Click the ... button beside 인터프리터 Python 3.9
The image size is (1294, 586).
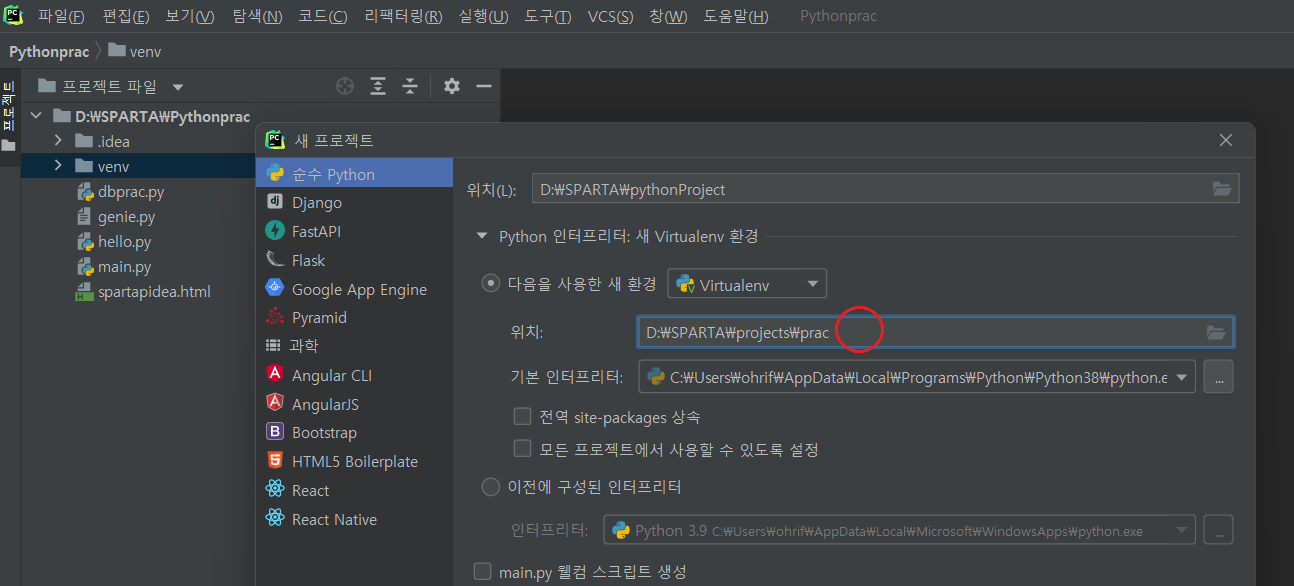pyautogui.click(x=1218, y=530)
